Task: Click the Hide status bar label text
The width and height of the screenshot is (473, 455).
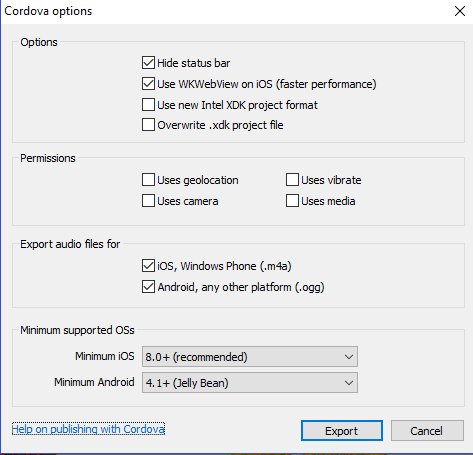Action: tap(194, 63)
